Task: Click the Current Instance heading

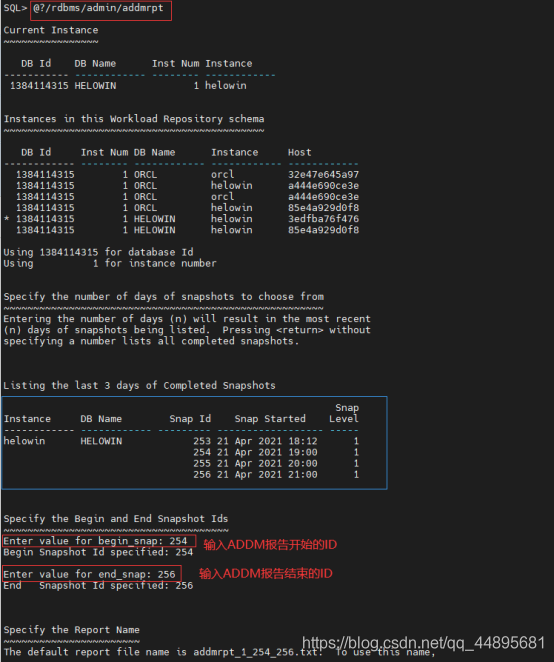Action: coord(51,30)
